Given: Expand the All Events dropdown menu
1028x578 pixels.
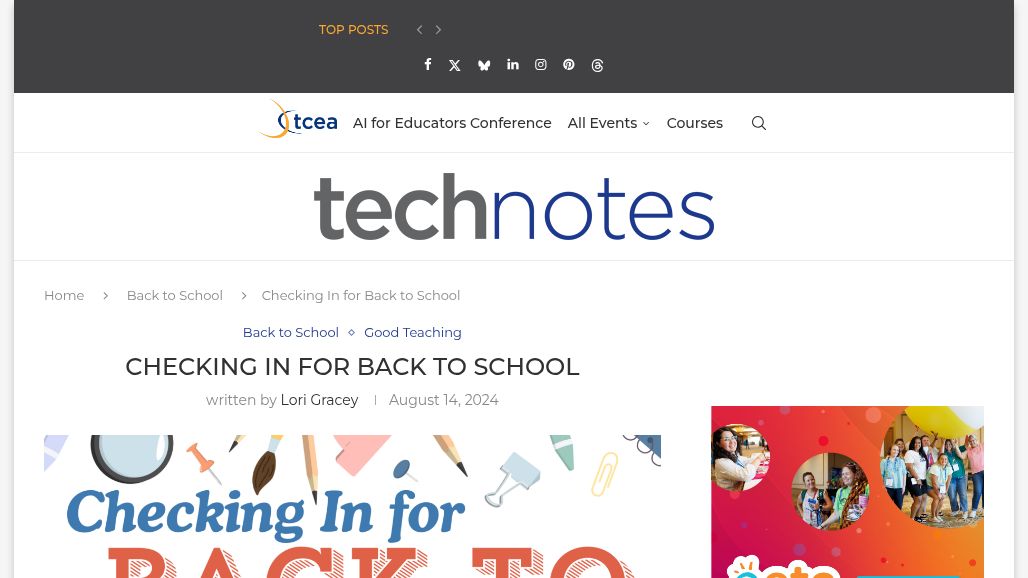Looking at the screenshot, I should [608, 123].
